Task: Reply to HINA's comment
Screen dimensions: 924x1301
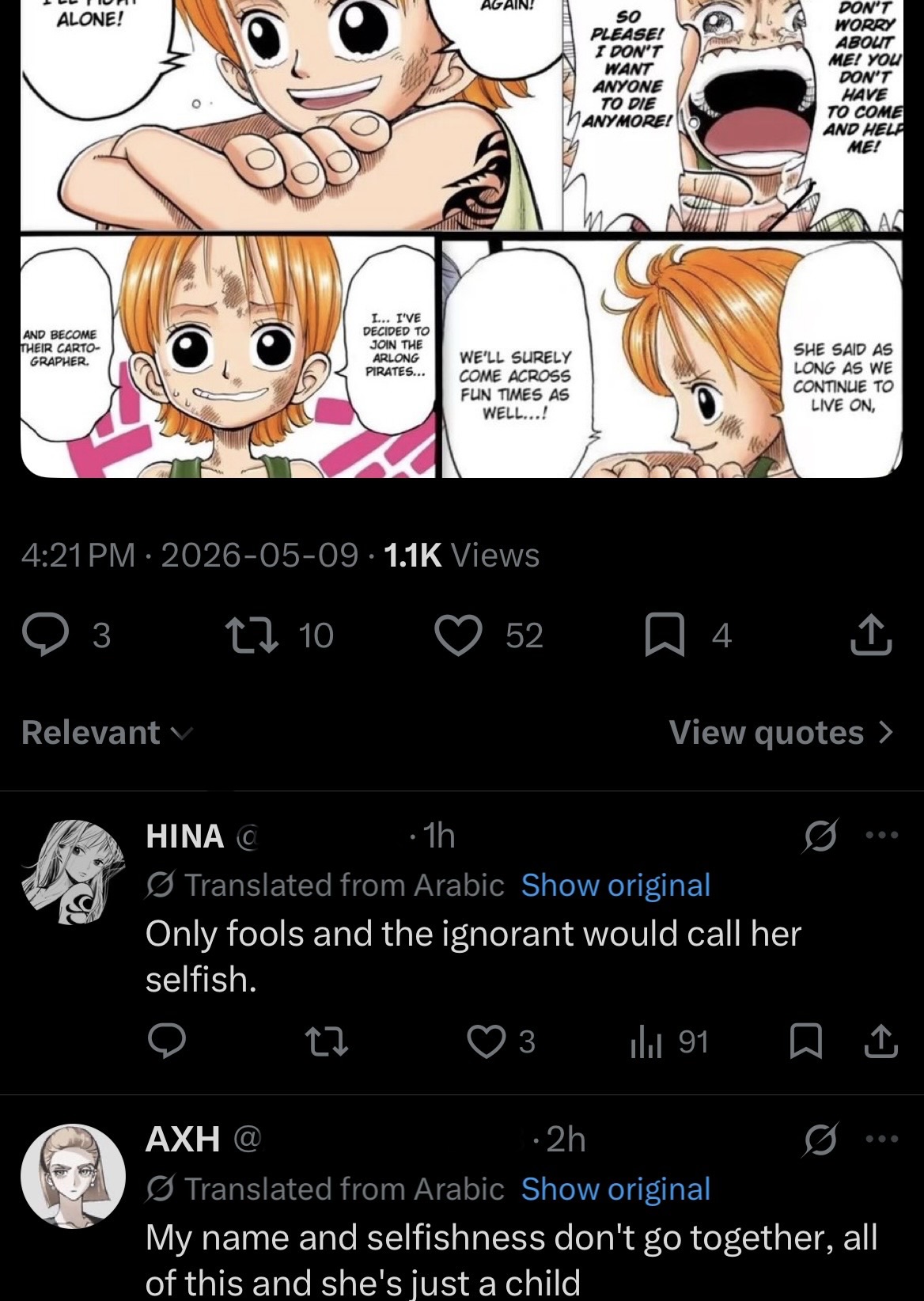Action: click(x=168, y=1041)
